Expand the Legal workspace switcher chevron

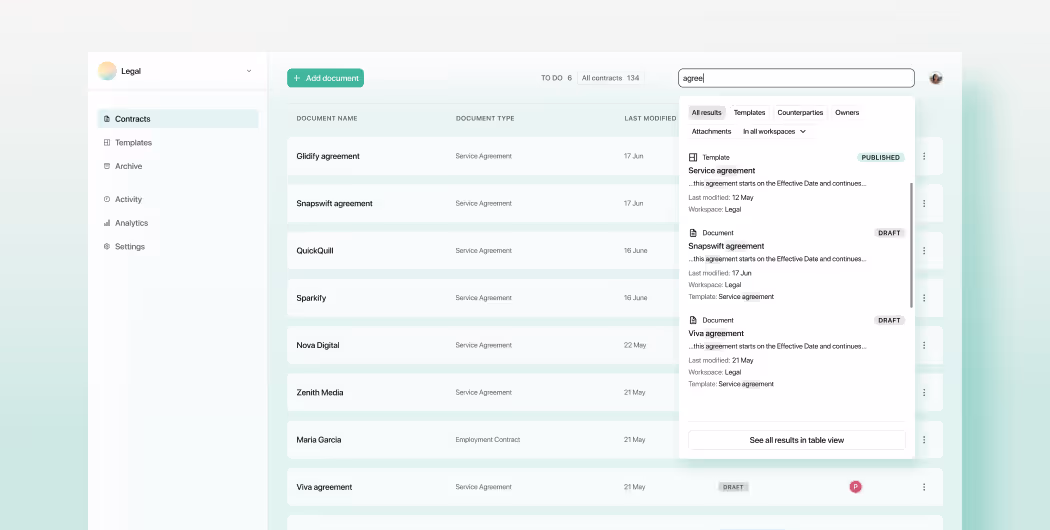(249, 71)
